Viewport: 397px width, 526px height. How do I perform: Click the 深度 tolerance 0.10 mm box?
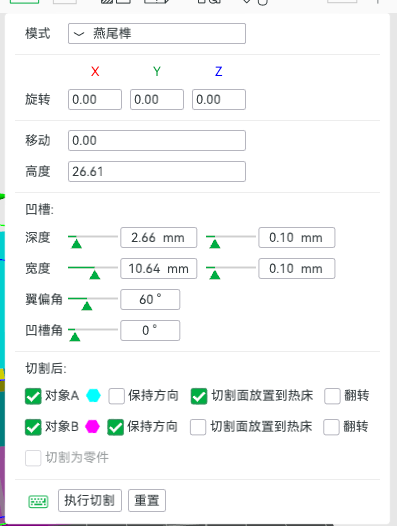297,238
